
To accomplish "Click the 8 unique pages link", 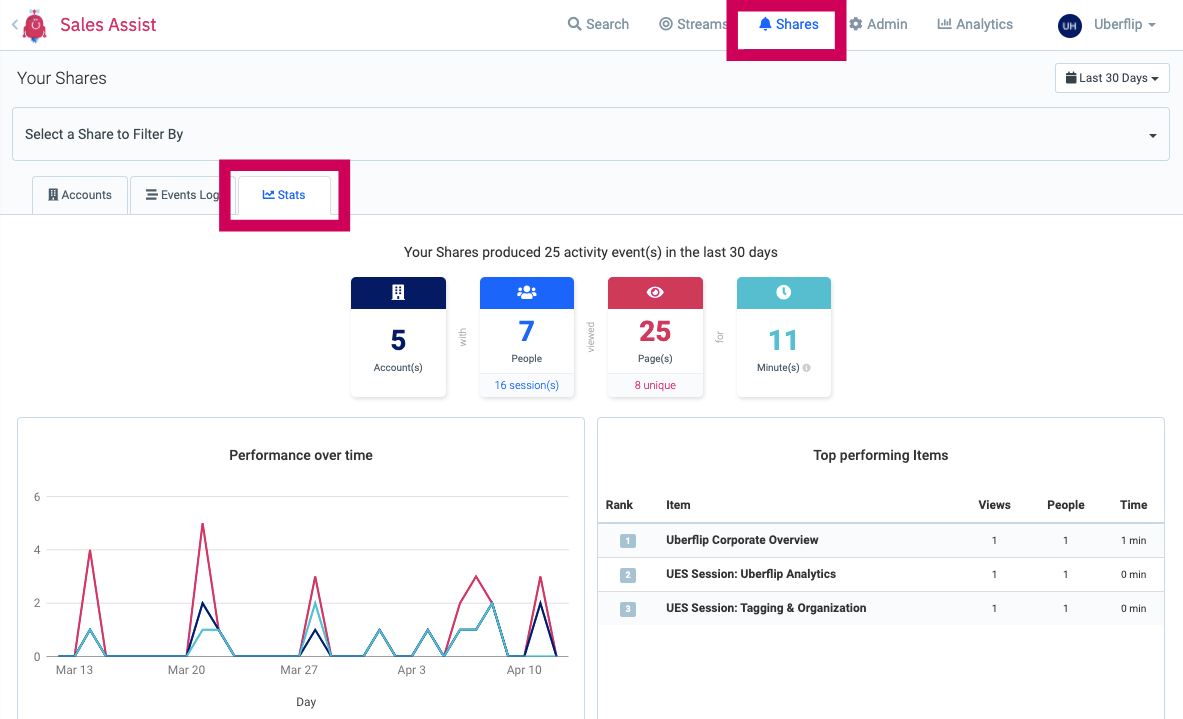I will (655, 385).
